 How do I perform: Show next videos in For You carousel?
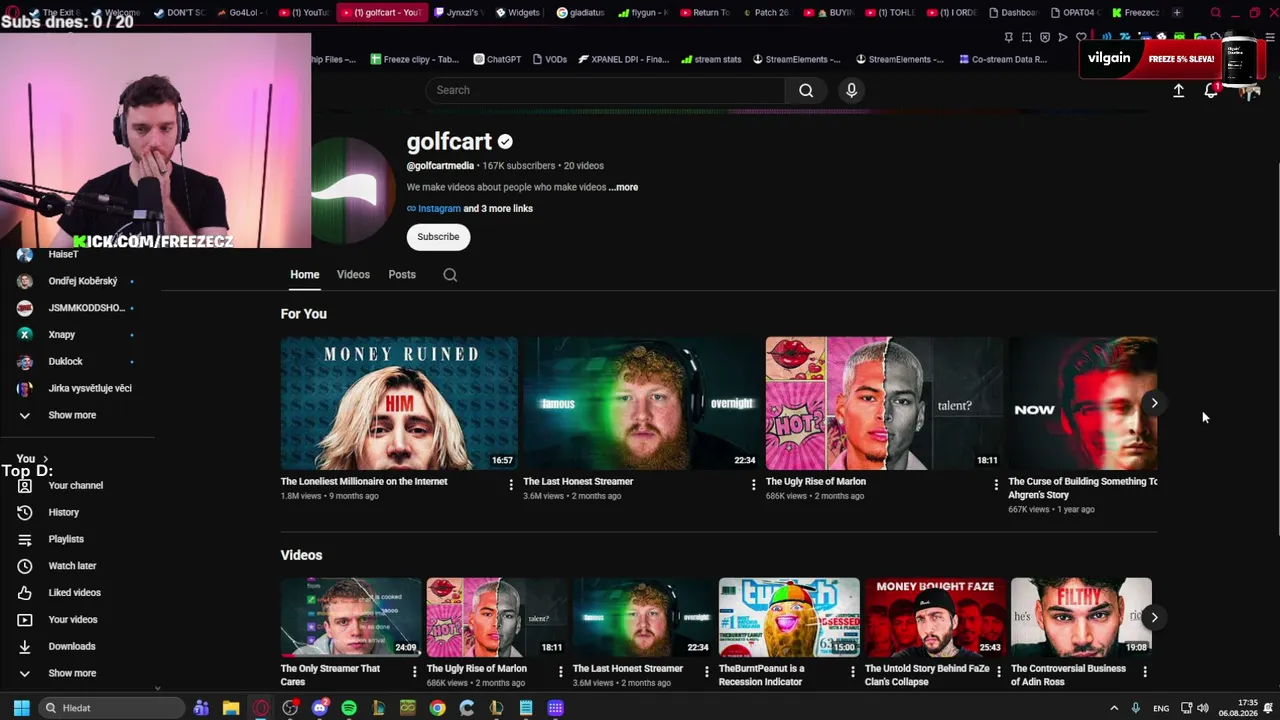click(x=1154, y=403)
